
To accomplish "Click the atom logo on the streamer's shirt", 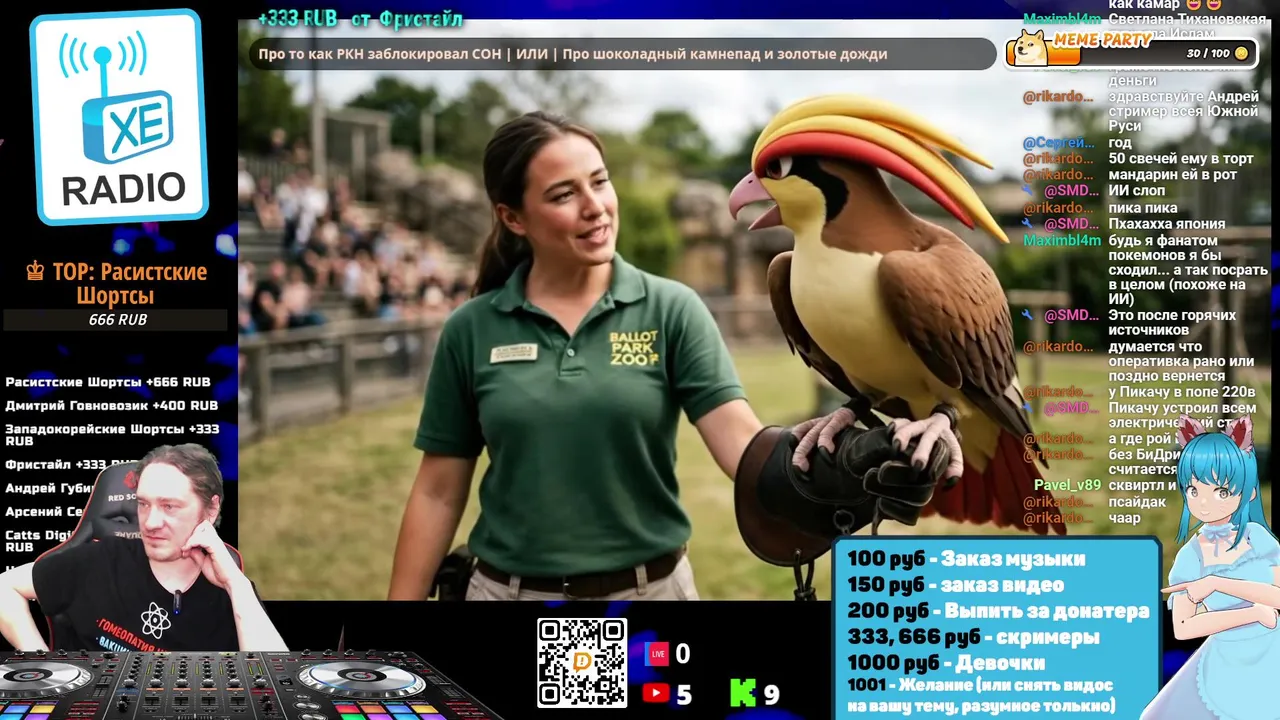I will tap(155, 621).
